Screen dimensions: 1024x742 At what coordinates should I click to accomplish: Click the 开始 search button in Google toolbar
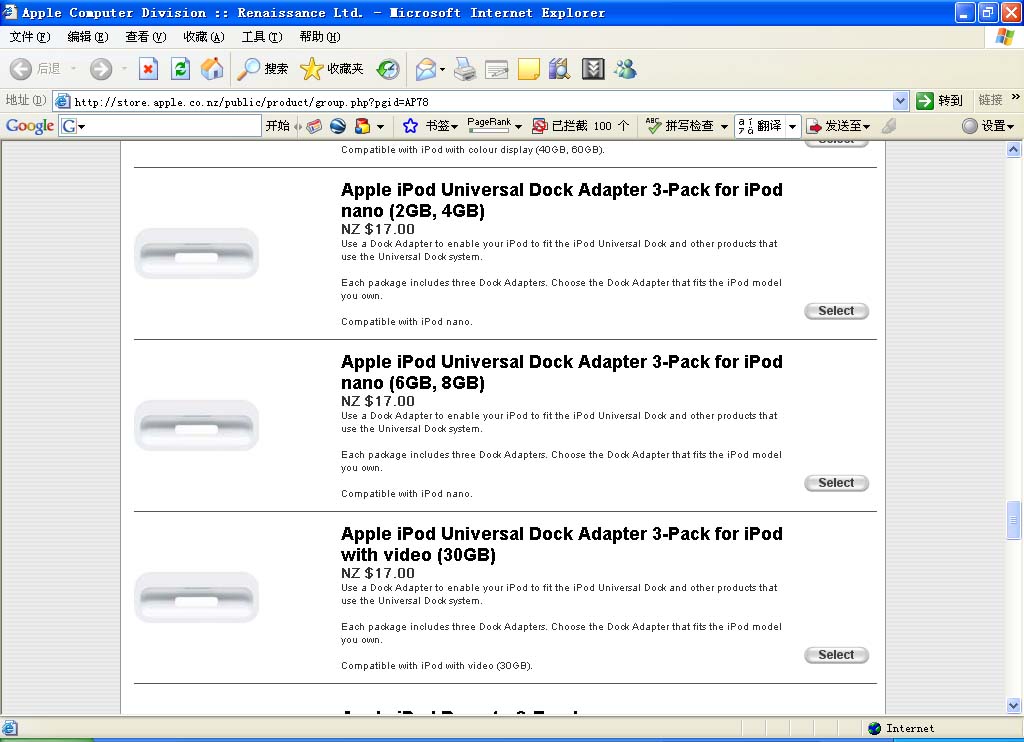pyautogui.click(x=278, y=125)
